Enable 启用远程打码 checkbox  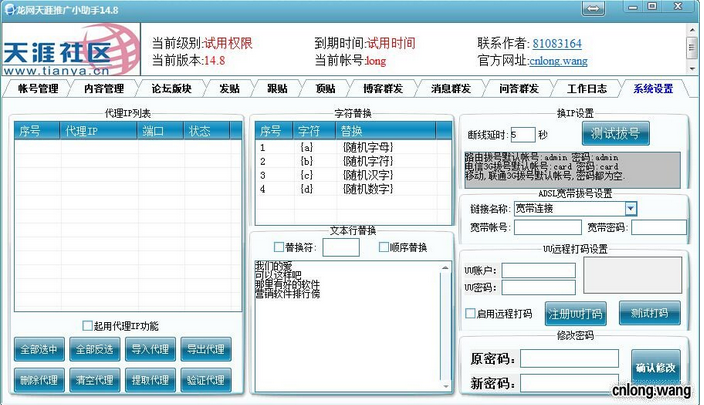(470, 313)
